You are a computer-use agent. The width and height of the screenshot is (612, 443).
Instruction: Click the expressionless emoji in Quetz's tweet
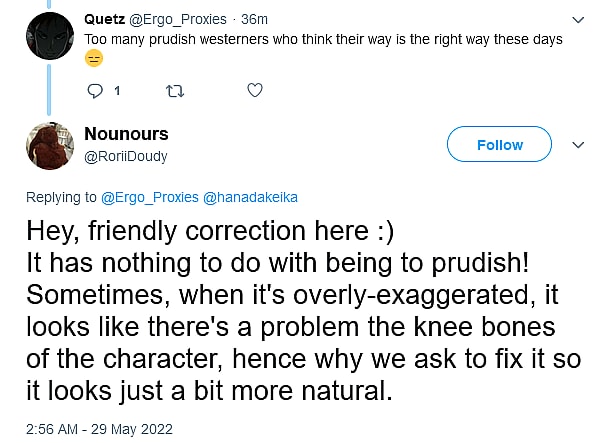93,58
